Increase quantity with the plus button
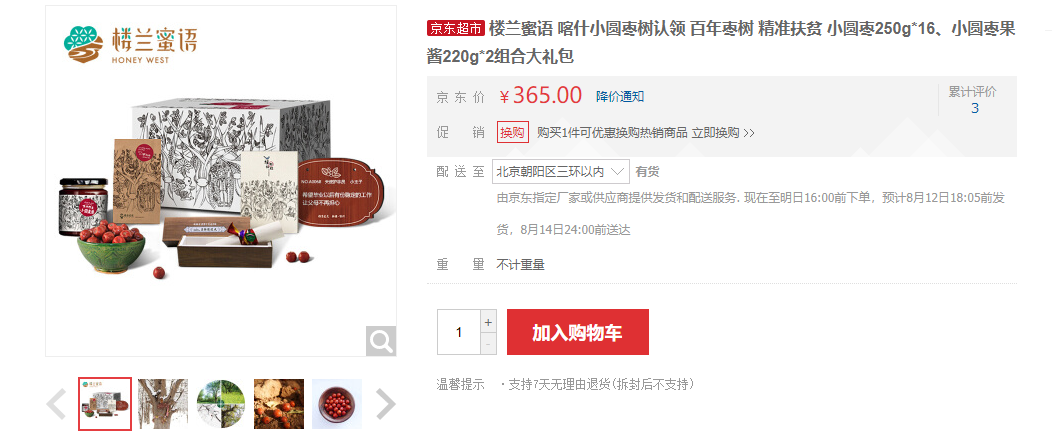Viewport: 1052px width, 446px height. click(488, 321)
